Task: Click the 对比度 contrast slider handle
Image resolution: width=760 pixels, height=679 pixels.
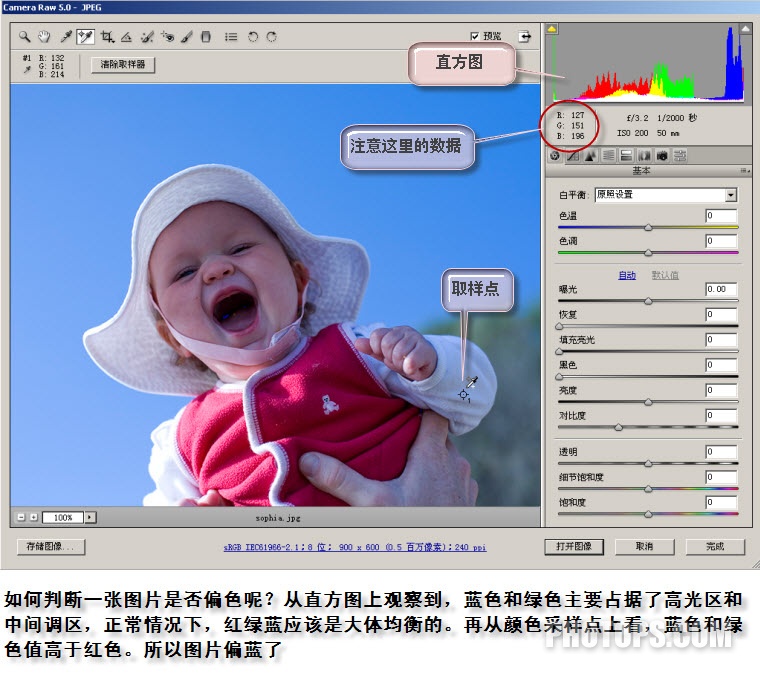Action: pos(618,427)
